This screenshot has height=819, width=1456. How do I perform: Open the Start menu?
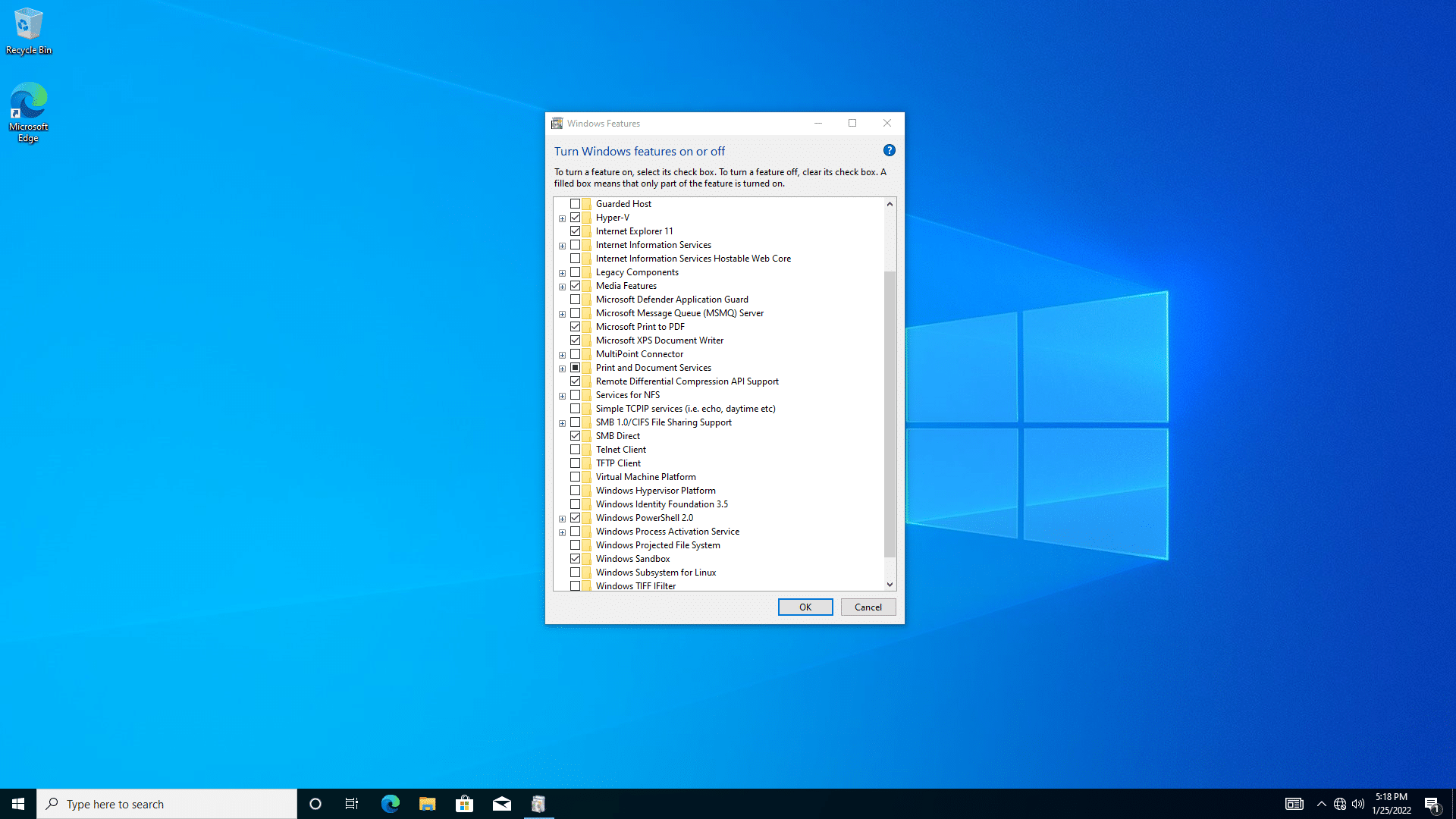[18, 804]
